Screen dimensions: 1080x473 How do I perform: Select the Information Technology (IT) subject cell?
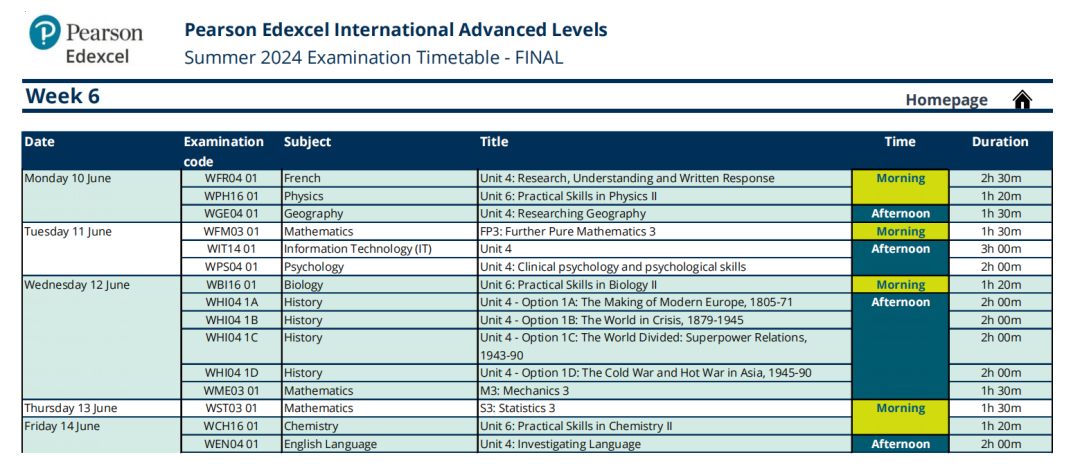[x=380, y=249]
